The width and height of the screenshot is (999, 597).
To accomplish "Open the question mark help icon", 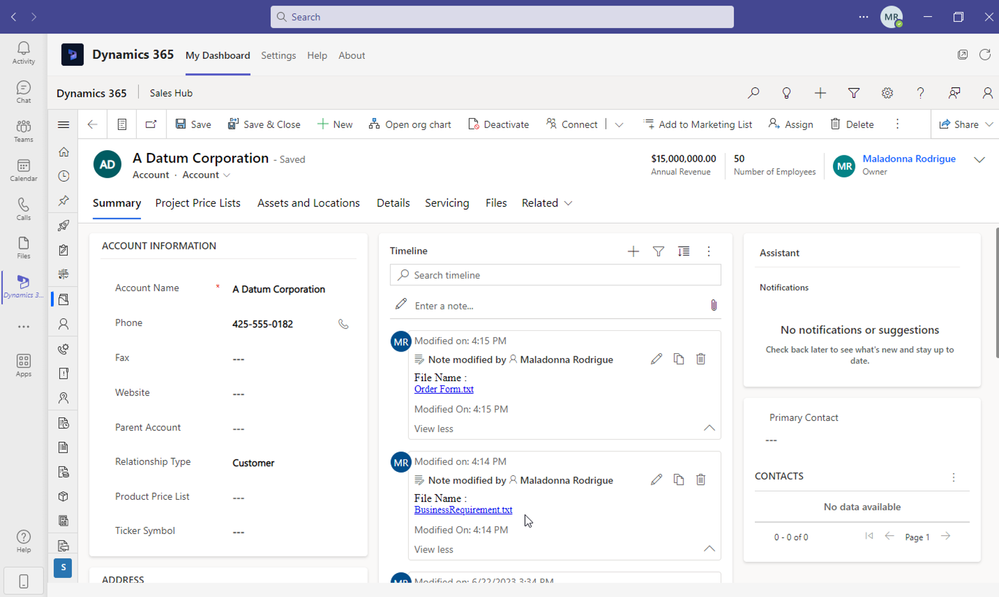I will (x=920, y=93).
